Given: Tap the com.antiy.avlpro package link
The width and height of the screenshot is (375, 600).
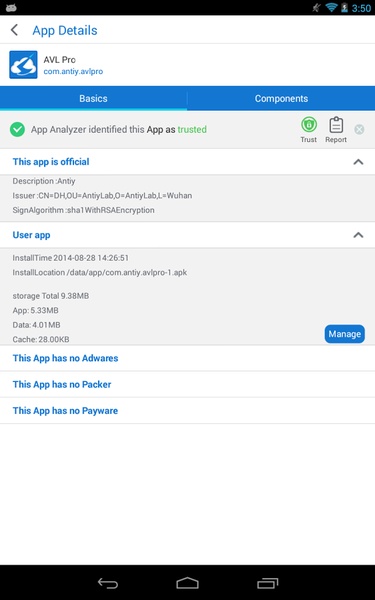Looking at the screenshot, I should click(73, 72).
